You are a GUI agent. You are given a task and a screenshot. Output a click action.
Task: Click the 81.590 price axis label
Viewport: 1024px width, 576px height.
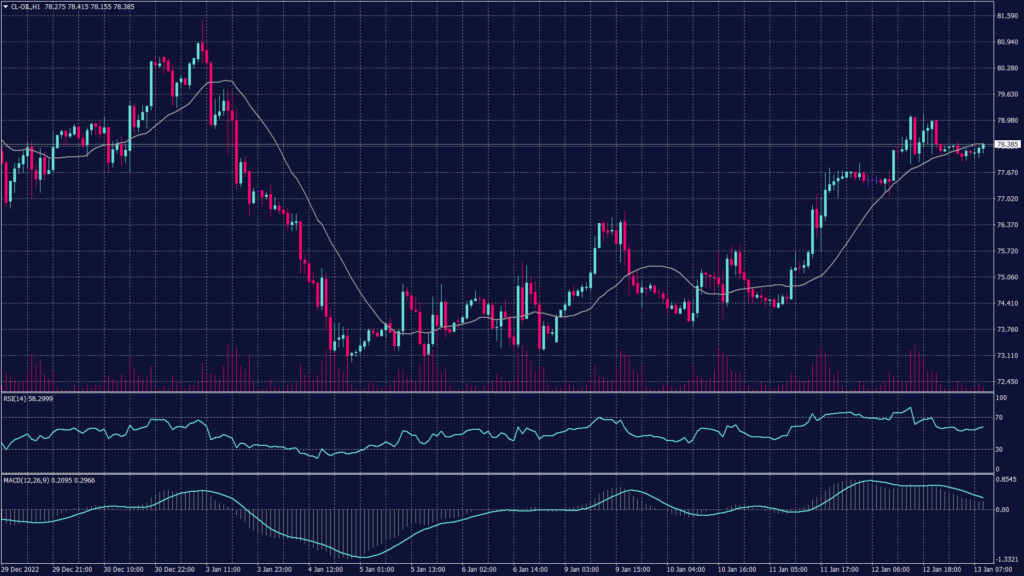pos(1005,16)
